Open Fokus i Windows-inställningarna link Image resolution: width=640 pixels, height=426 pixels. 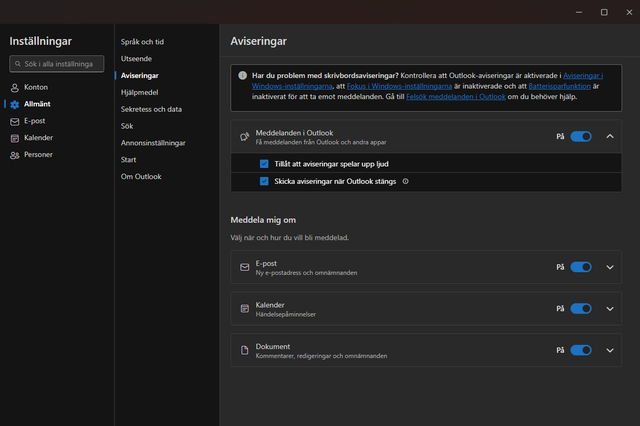tap(399, 86)
